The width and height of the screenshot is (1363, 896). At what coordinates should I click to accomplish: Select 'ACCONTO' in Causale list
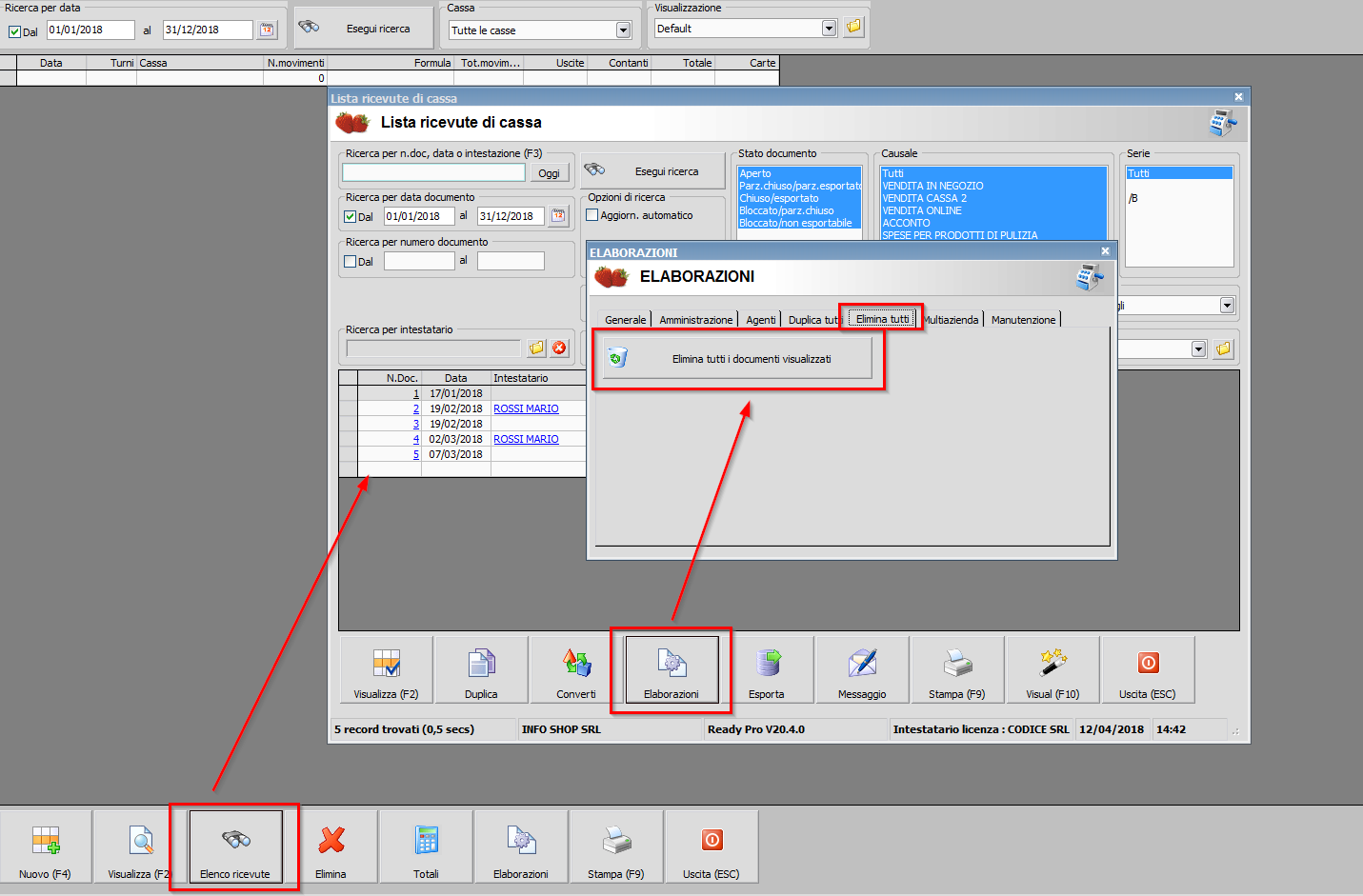click(x=993, y=223)
